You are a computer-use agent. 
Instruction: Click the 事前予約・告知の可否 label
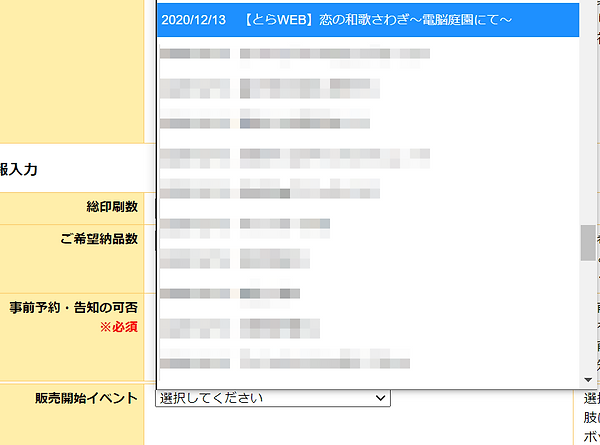pyautogui.click(x=73, y=307)
